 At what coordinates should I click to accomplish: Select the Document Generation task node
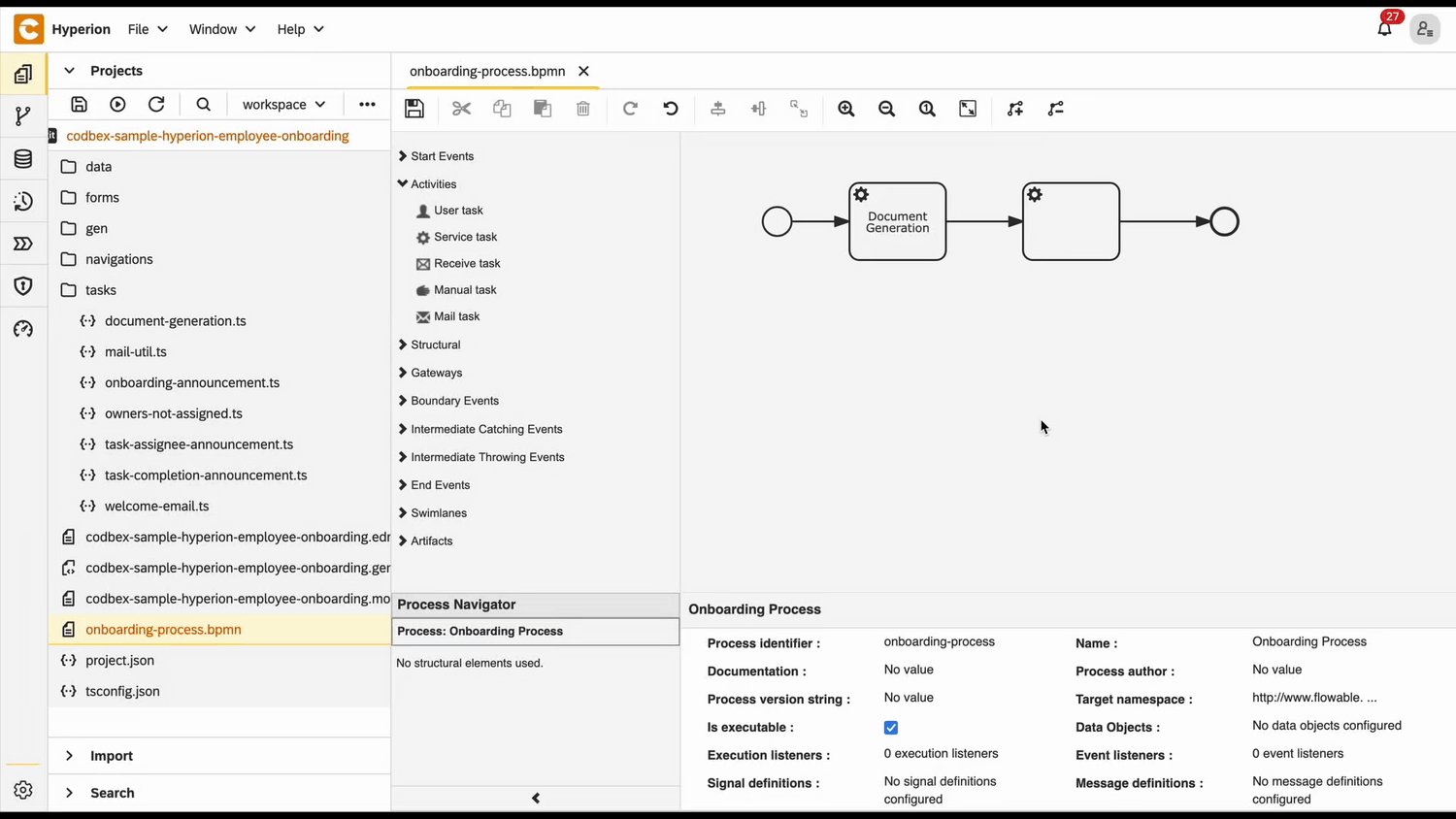[897, 222]
